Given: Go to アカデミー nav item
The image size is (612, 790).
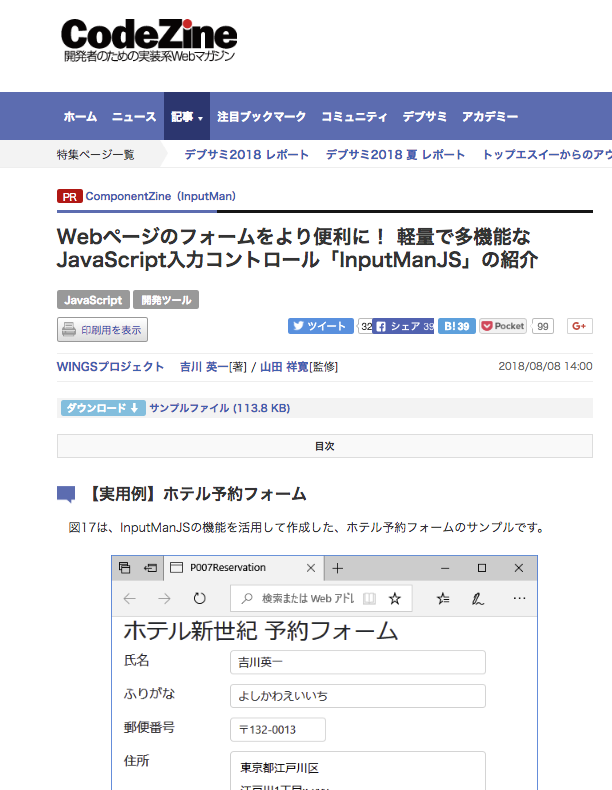Looking at the screenshot, I should tap(490, 117).
